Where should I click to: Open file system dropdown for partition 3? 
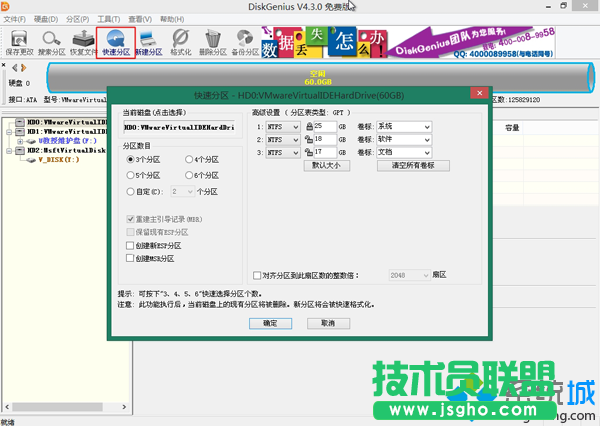pos(283,153)
